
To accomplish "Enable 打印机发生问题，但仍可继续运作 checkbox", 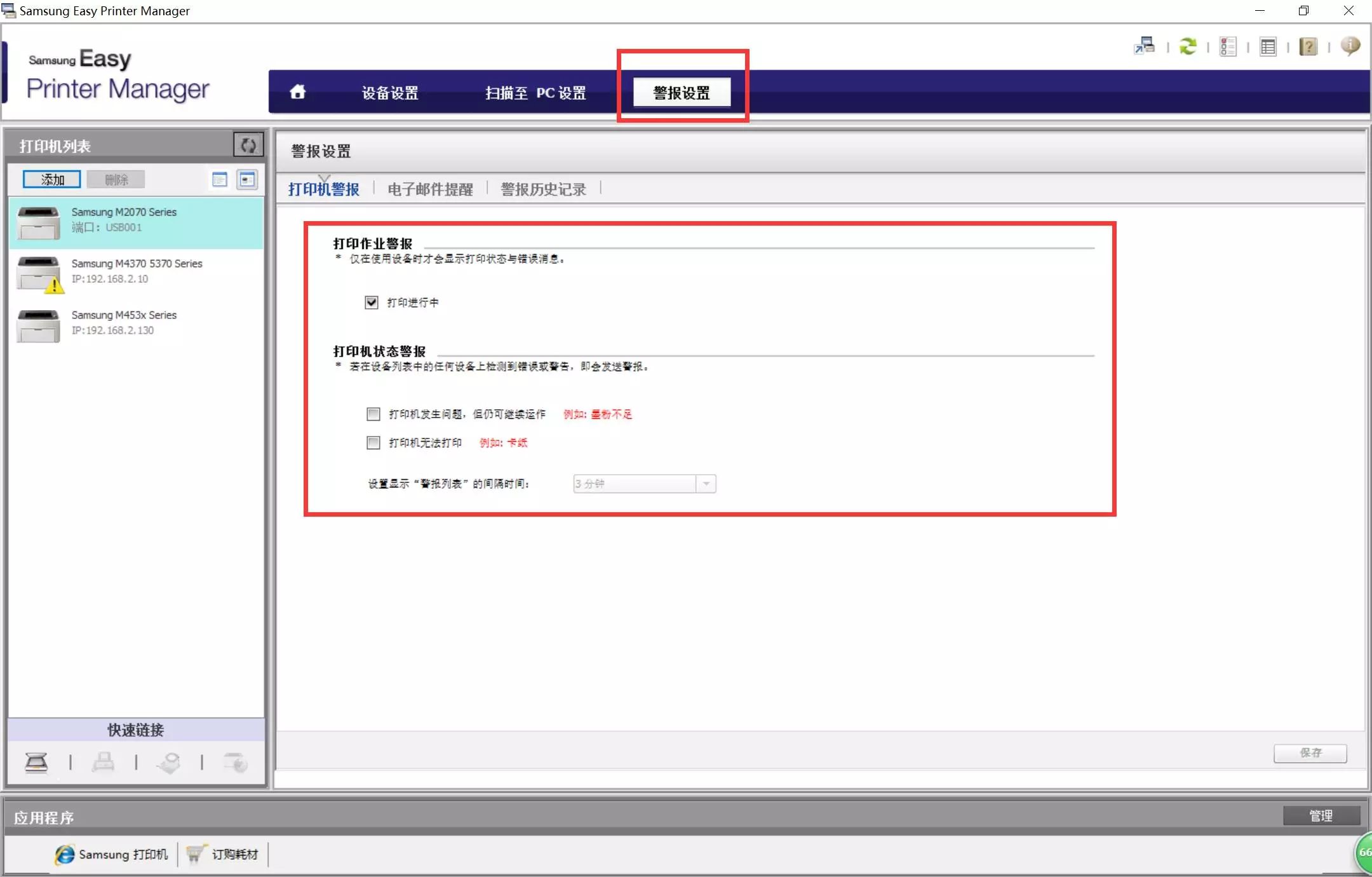I will pos(373,414).
